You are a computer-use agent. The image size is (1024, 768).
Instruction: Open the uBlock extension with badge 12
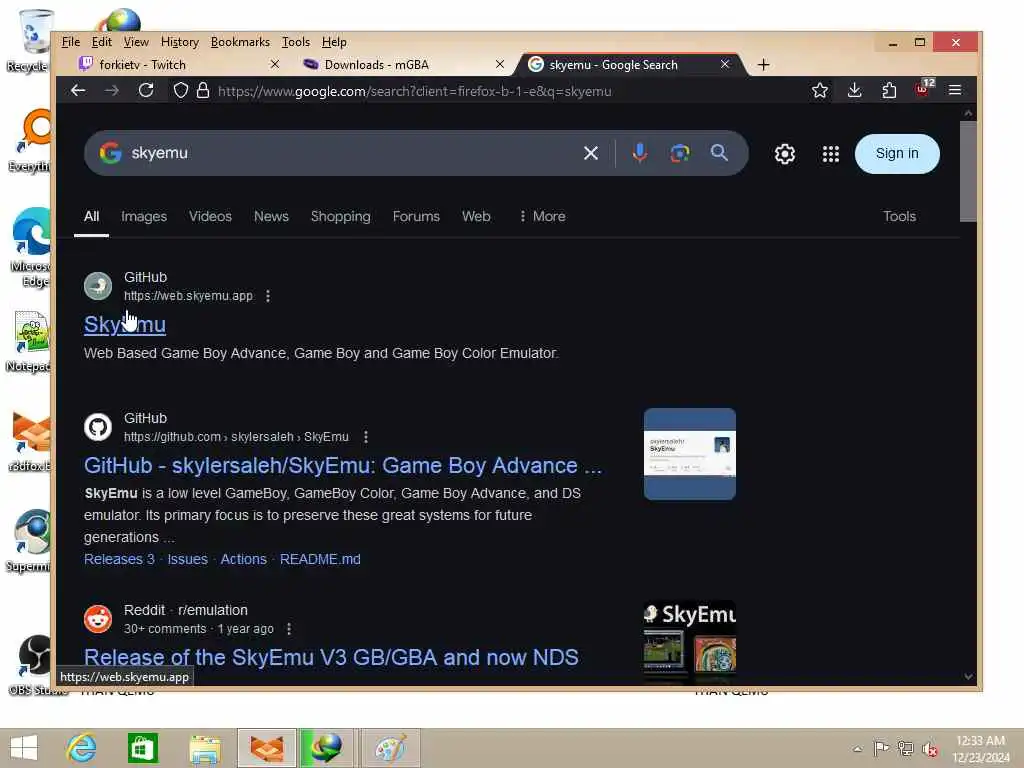coord(924,89)
